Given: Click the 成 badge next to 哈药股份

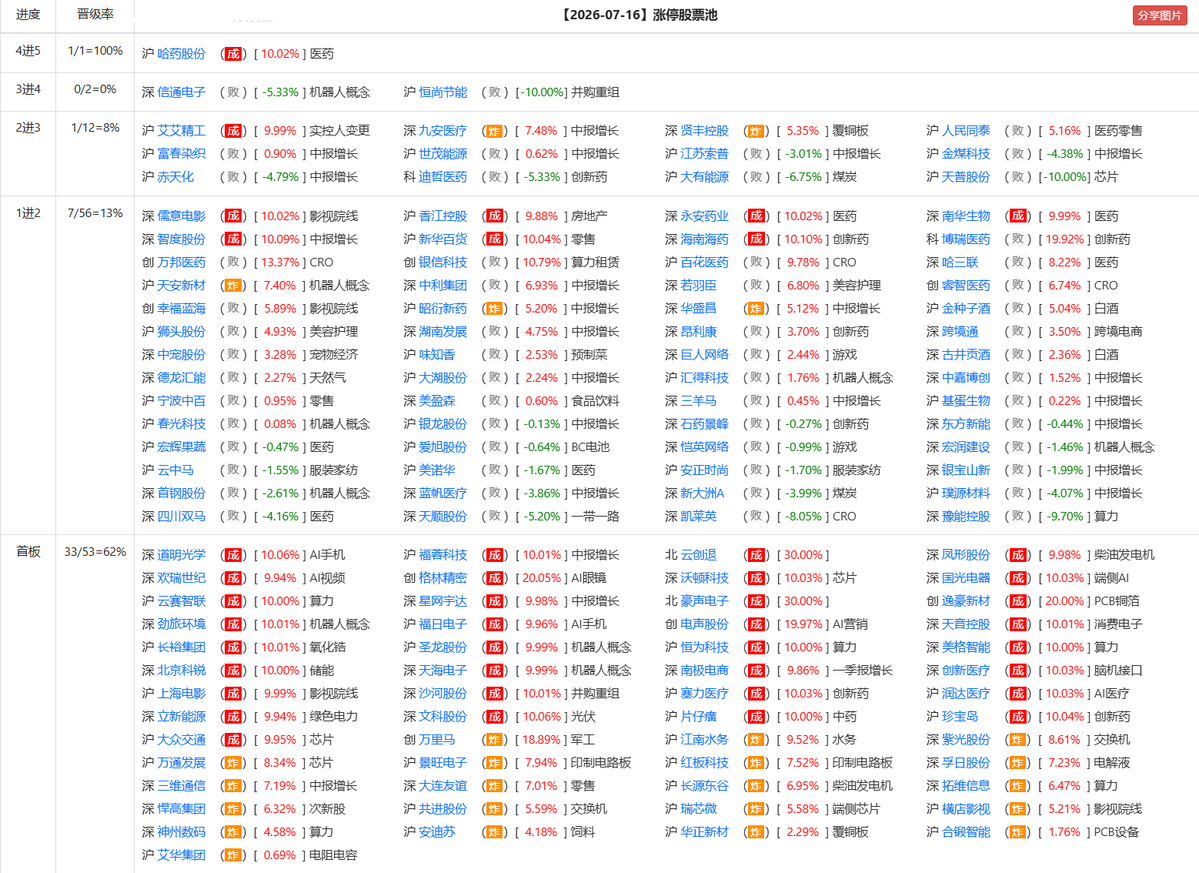Looking at the screenshot, I should click(233, 54).
